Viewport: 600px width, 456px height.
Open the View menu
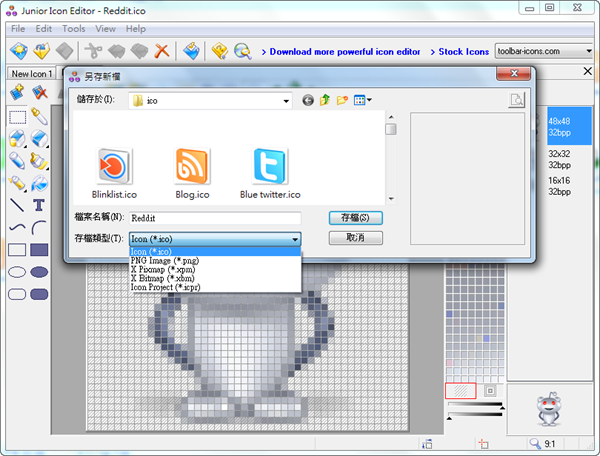(x=105, y=29)
